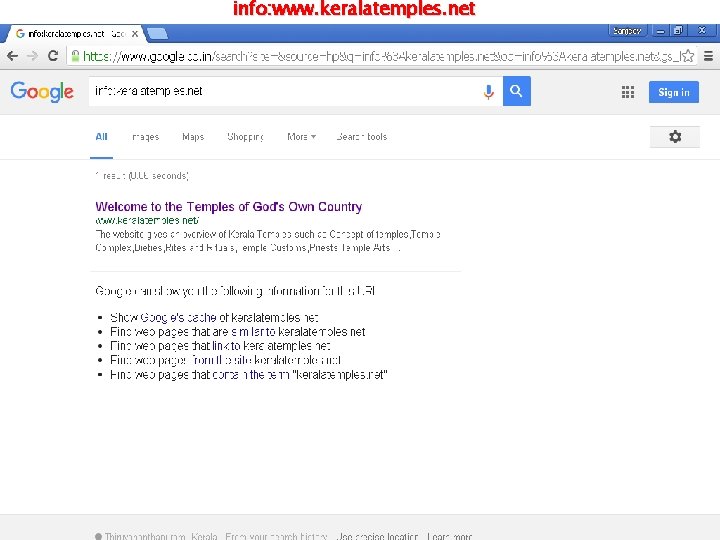720x540 pixels.
Task: Click the Use precise location link
Action: click(377, 536)
